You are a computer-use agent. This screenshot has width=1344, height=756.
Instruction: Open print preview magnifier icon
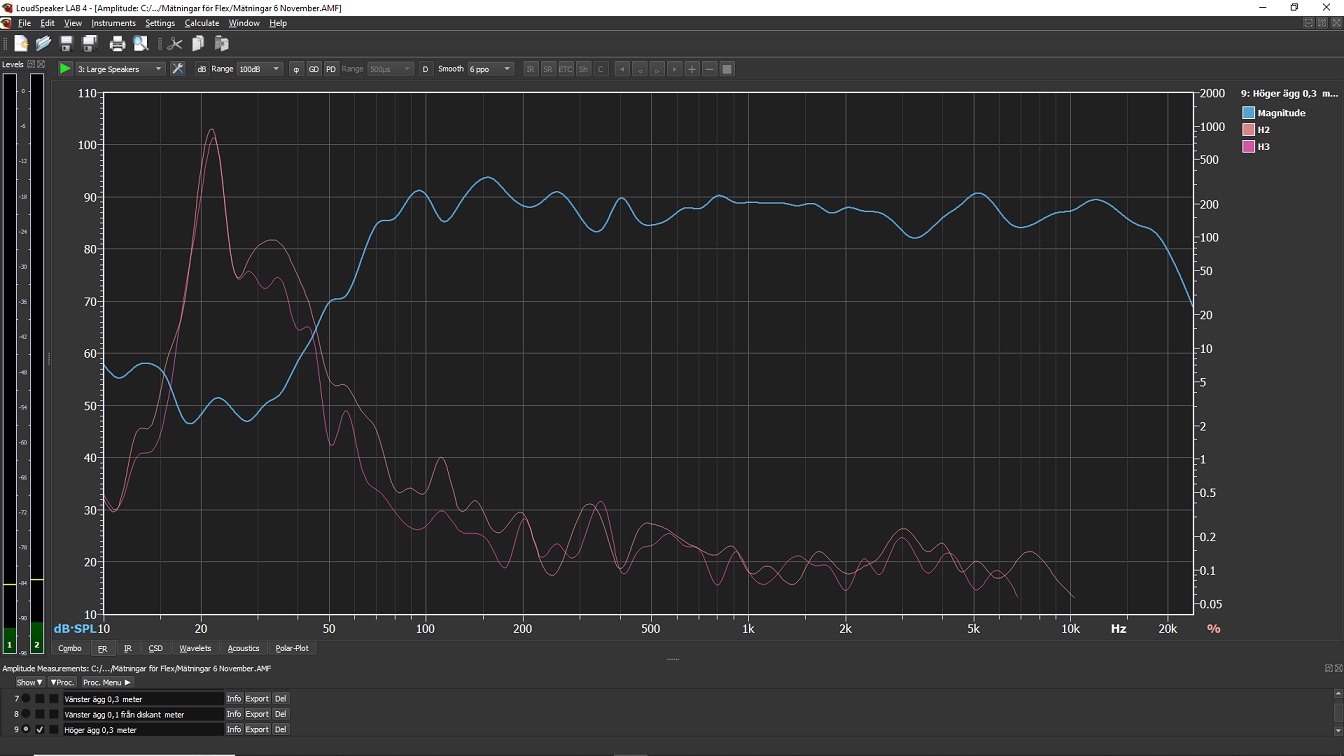point(141,43)
